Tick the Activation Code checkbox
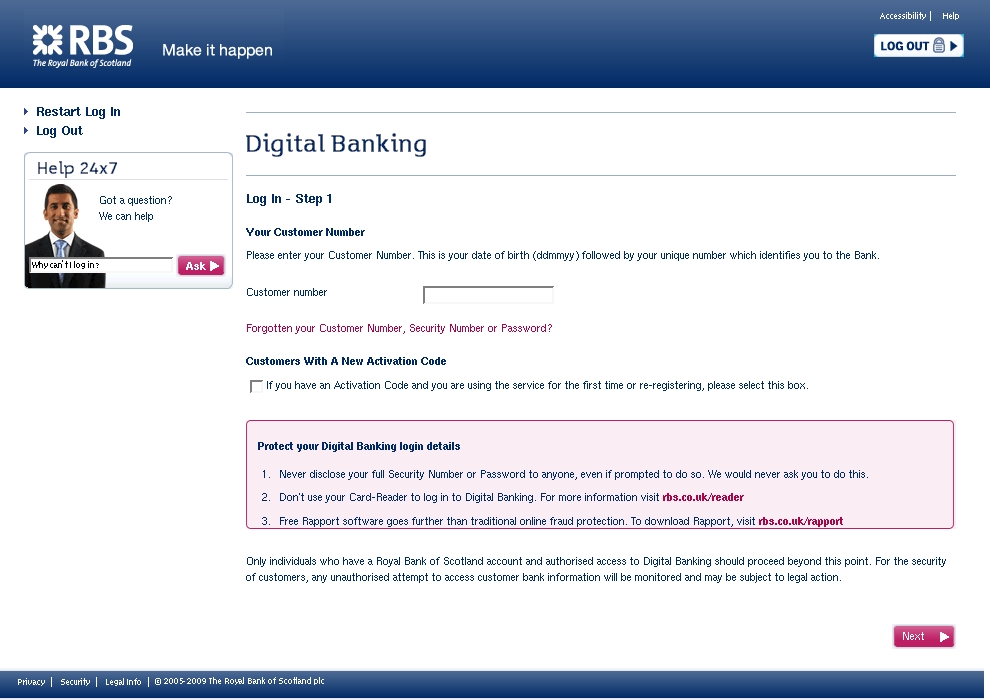The image size is (990, 700). 256,386
